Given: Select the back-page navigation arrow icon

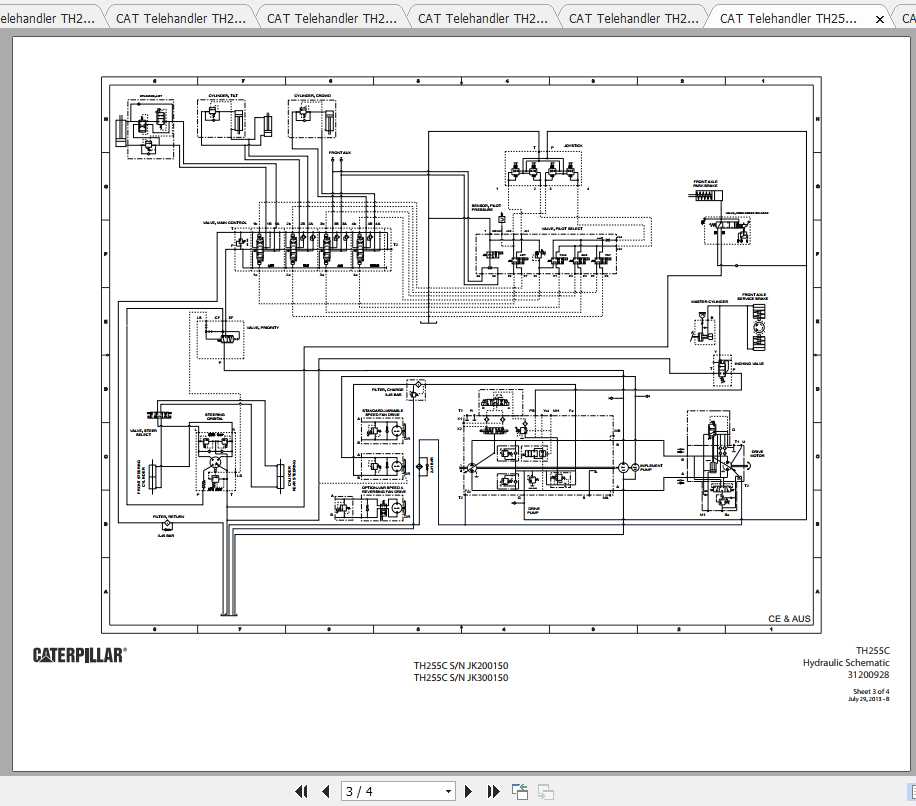Looking at the screenshot, I should (x=325, y=791).
